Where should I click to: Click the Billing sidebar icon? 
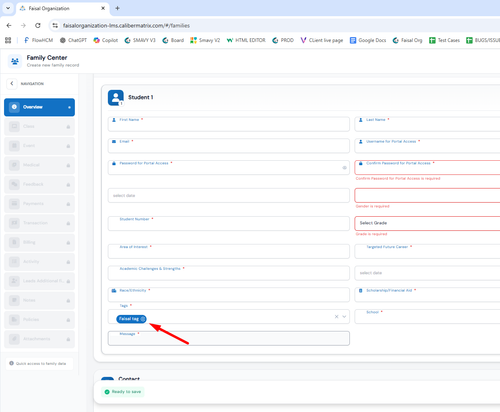pyautogui.click(x=14, y=242)
